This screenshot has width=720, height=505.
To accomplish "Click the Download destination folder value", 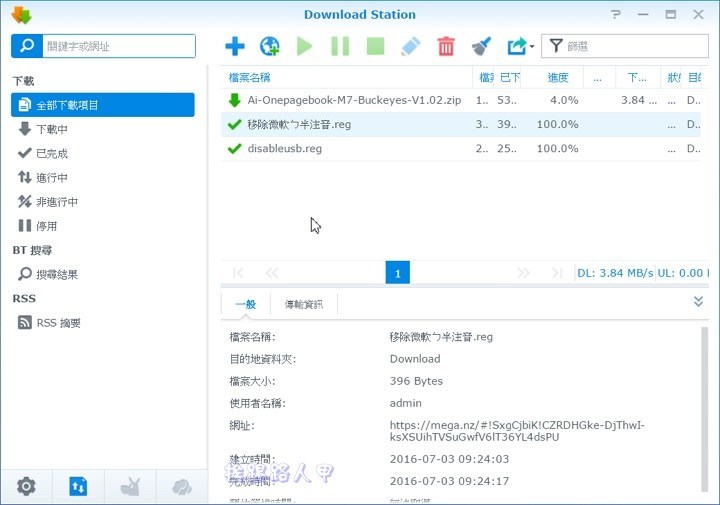I will tap(415, 359).
